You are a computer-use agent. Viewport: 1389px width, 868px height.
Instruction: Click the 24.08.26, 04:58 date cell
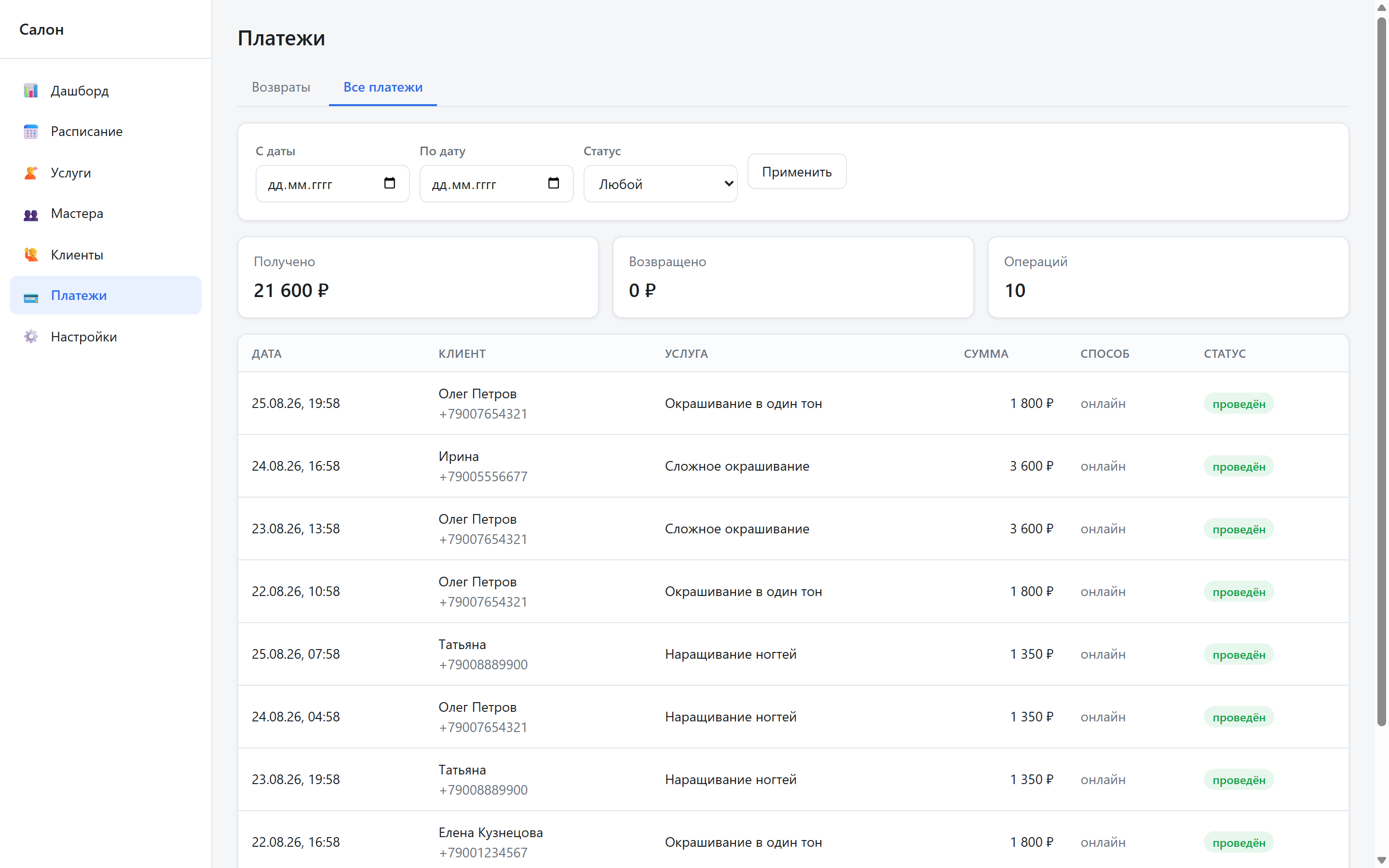point(296,717)
